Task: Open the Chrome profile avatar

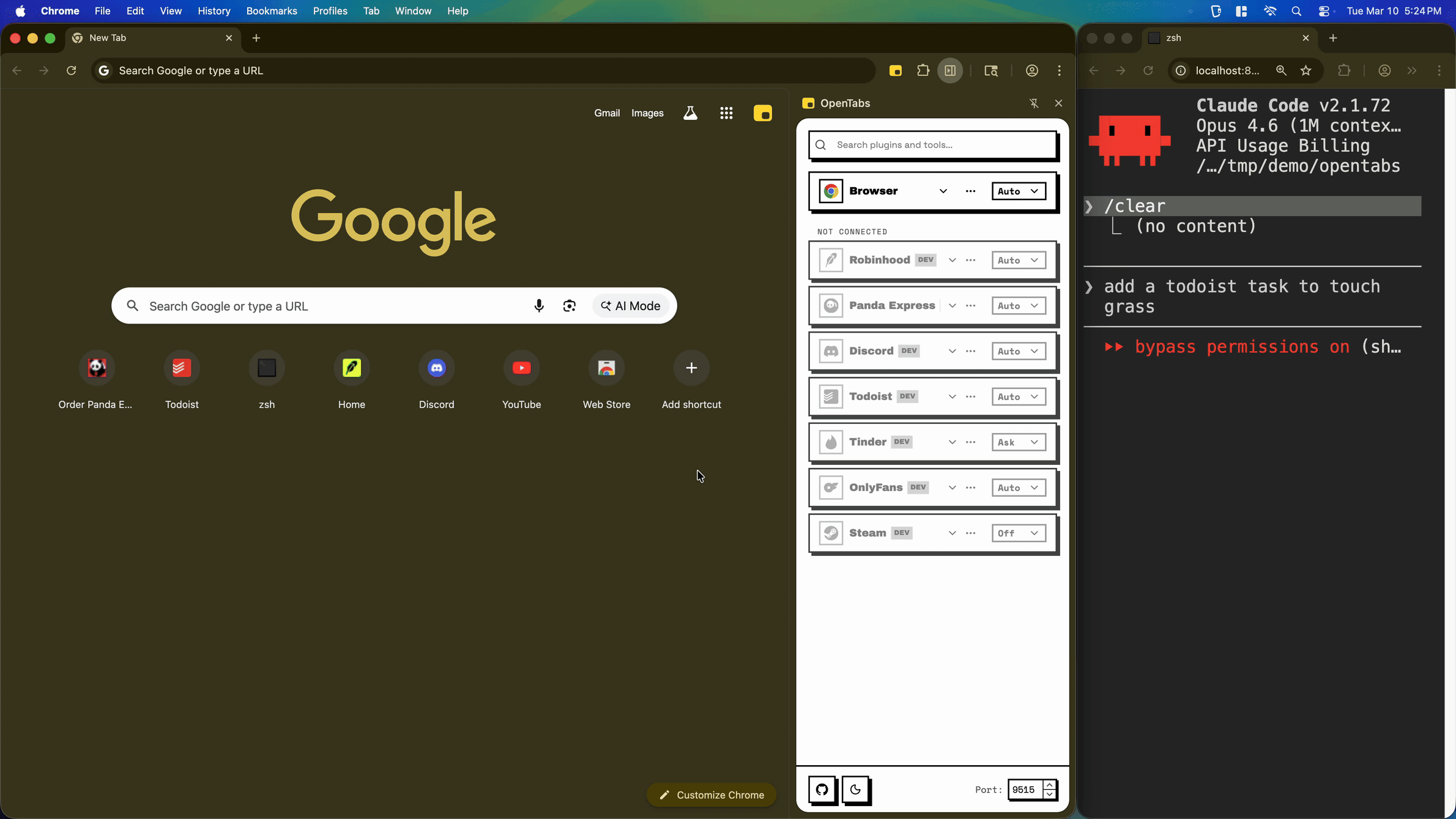Action: tap(1031, 70)
